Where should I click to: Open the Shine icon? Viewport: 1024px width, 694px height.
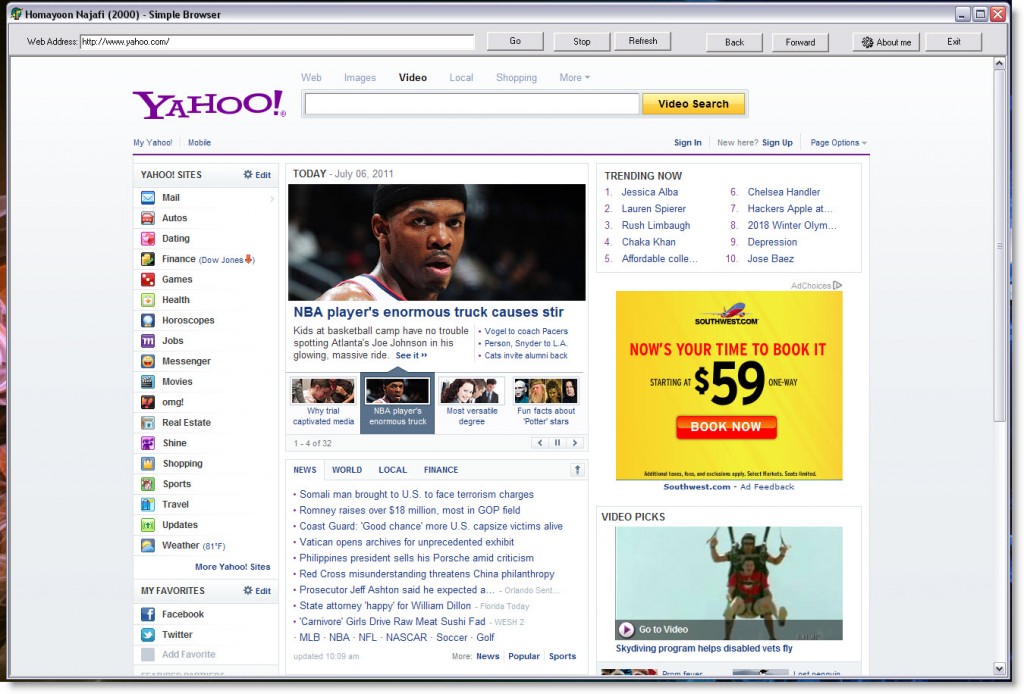pos(148,443)
